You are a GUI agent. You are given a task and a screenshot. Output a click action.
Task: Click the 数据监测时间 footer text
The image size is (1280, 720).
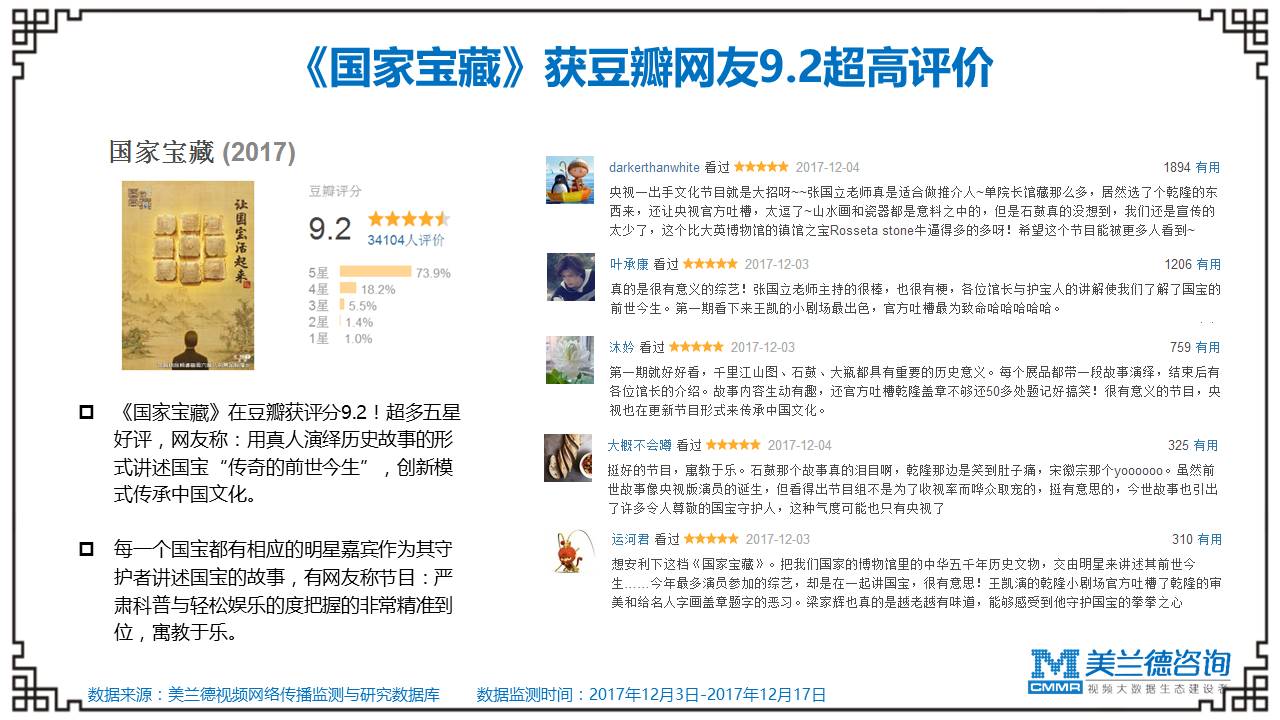coord(652,694)
